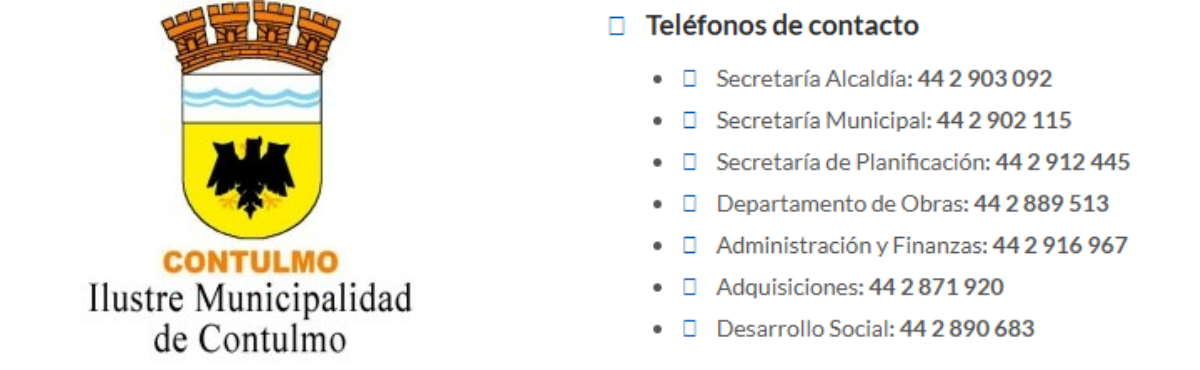Open the Adquisiciones number 44 2 871 920
1200x370 pixels.
[x=936, y=287]
